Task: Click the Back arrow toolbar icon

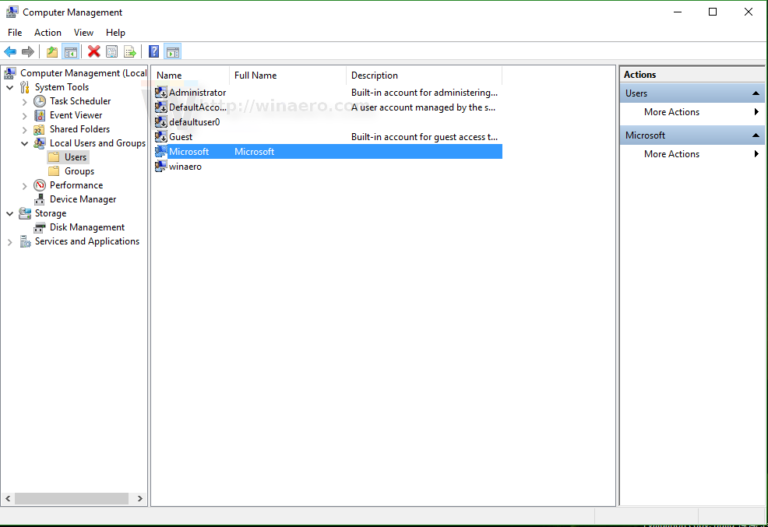Action: pyautogui.click(x=10, y=52)
